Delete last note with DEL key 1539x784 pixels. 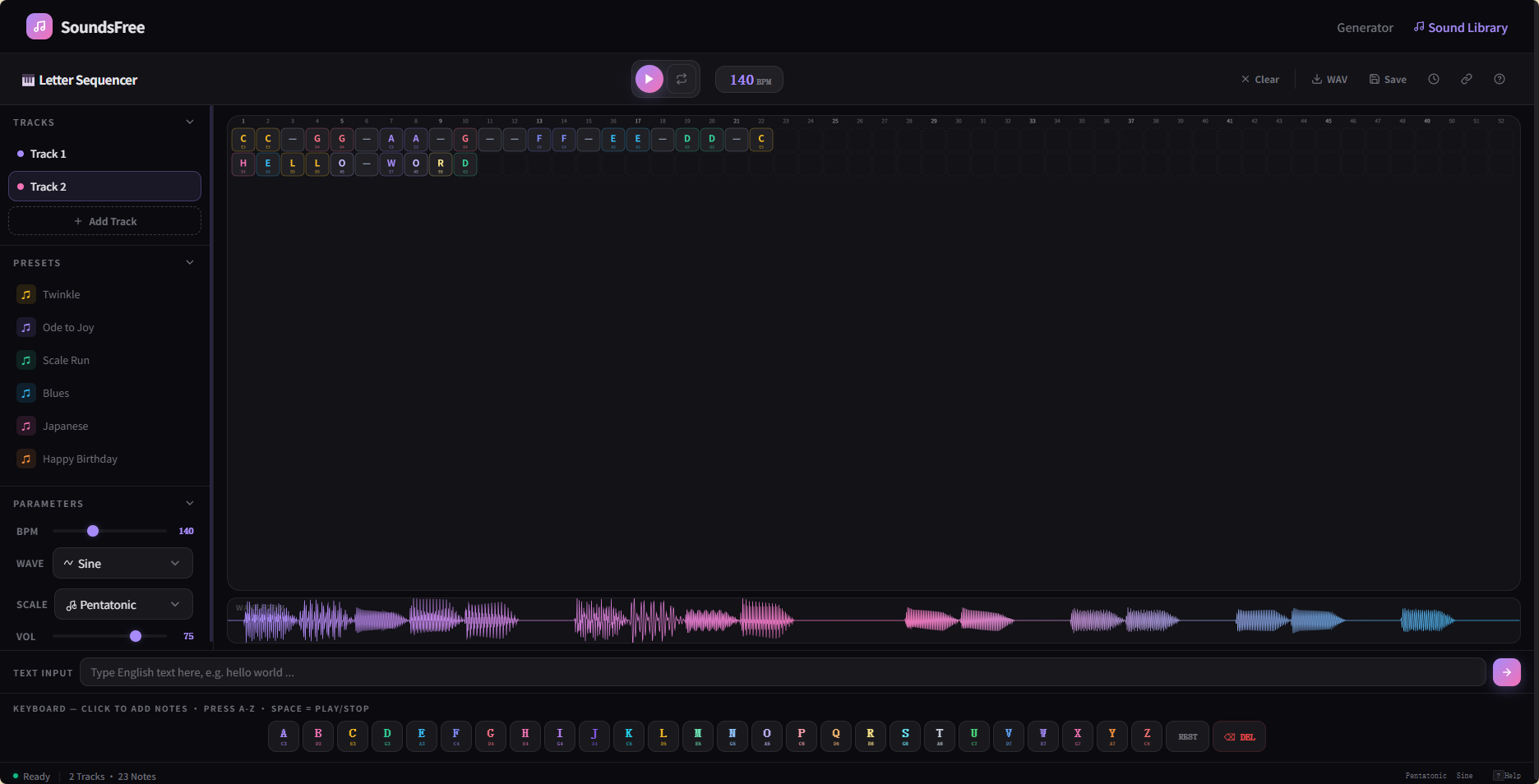click(1240, 736)
